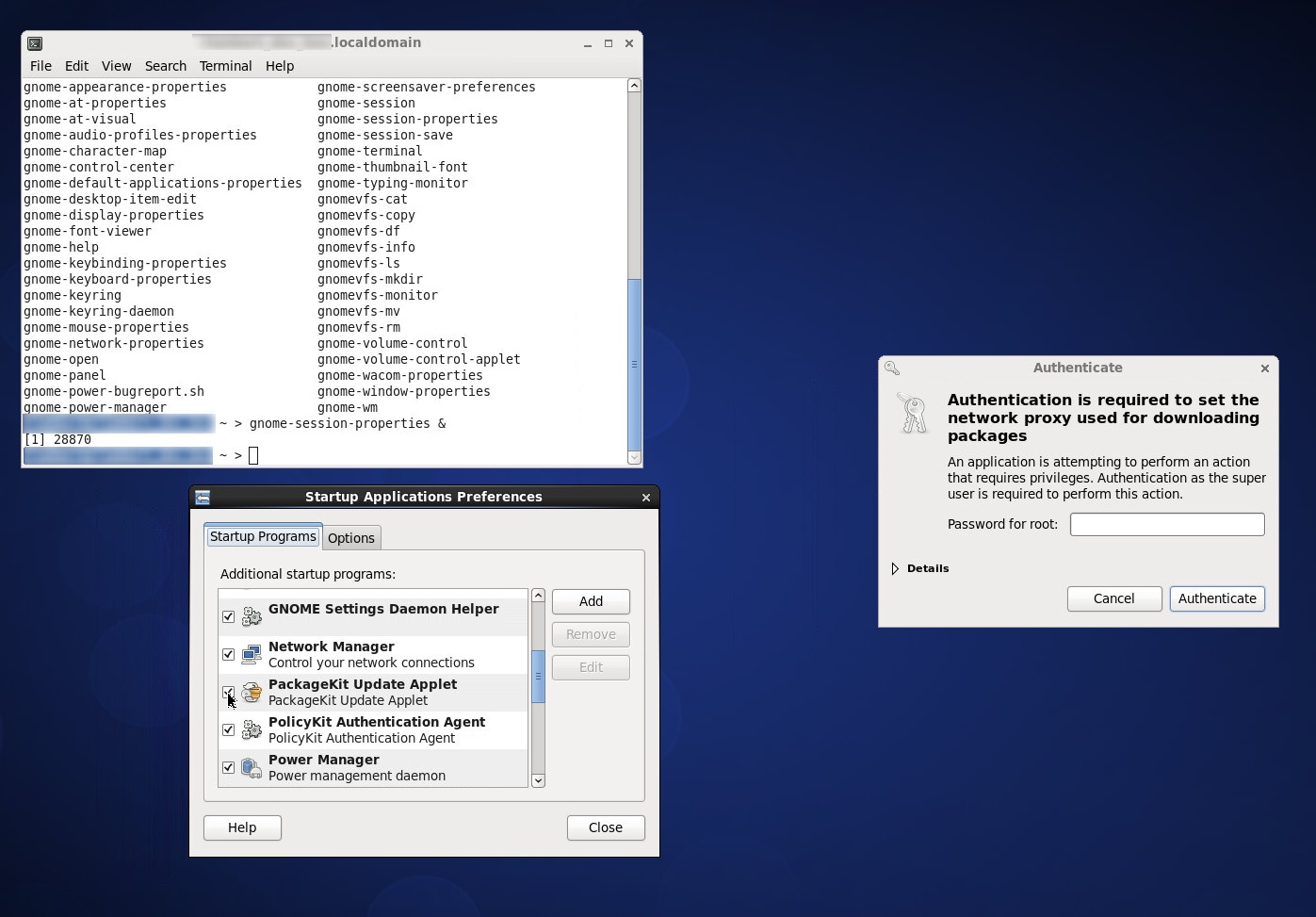Screen dimensions: 1316x917
Task: Click the large keyring icon in the Authenticate dialog
Action: pos(913,413)
